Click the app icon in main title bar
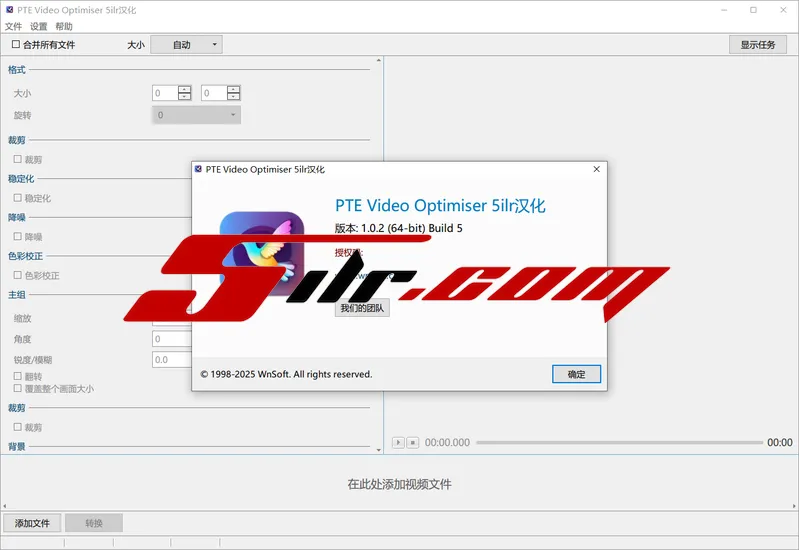The width and height of the screenshot is (799, 550). pos(9,10)
